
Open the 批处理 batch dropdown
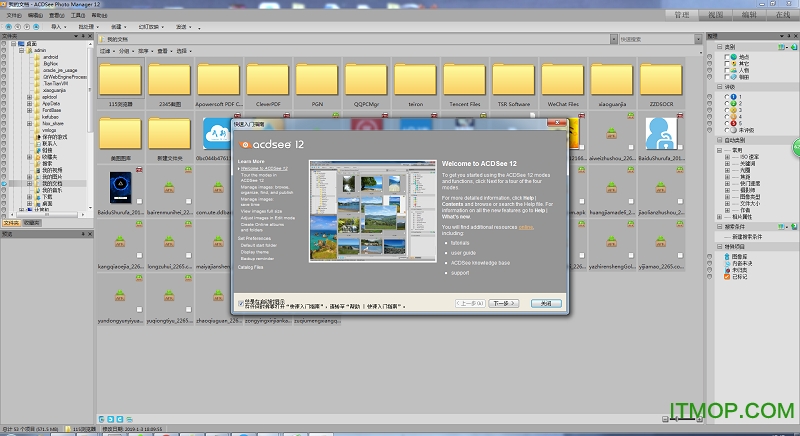point(88,27)
